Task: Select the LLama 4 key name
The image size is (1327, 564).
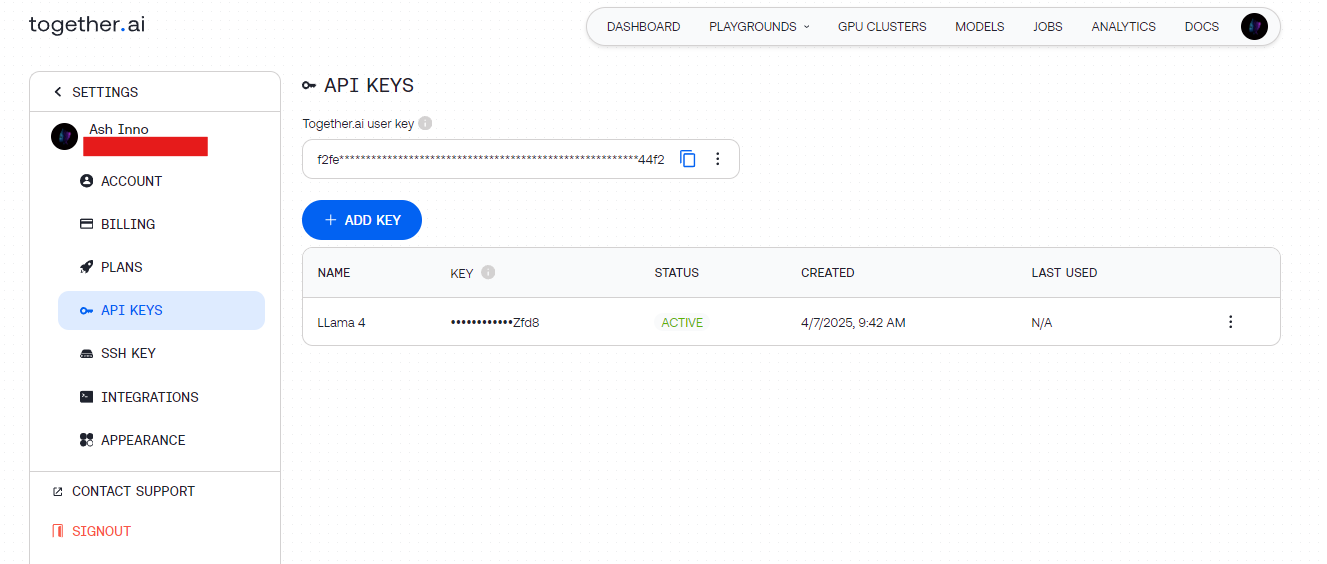Action: [x=341, y=323]
